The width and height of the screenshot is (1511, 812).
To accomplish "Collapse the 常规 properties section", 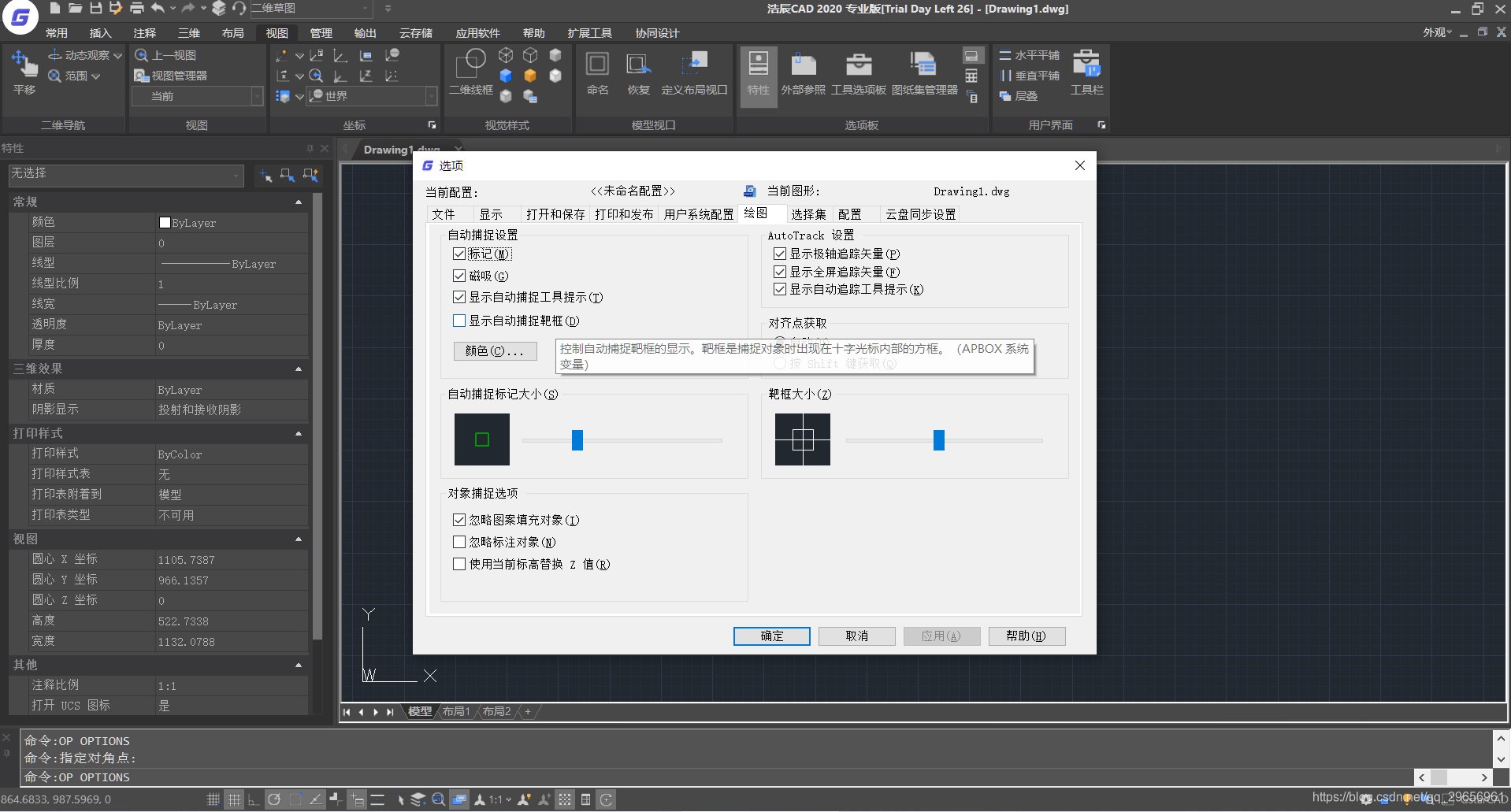I will 299,202.
